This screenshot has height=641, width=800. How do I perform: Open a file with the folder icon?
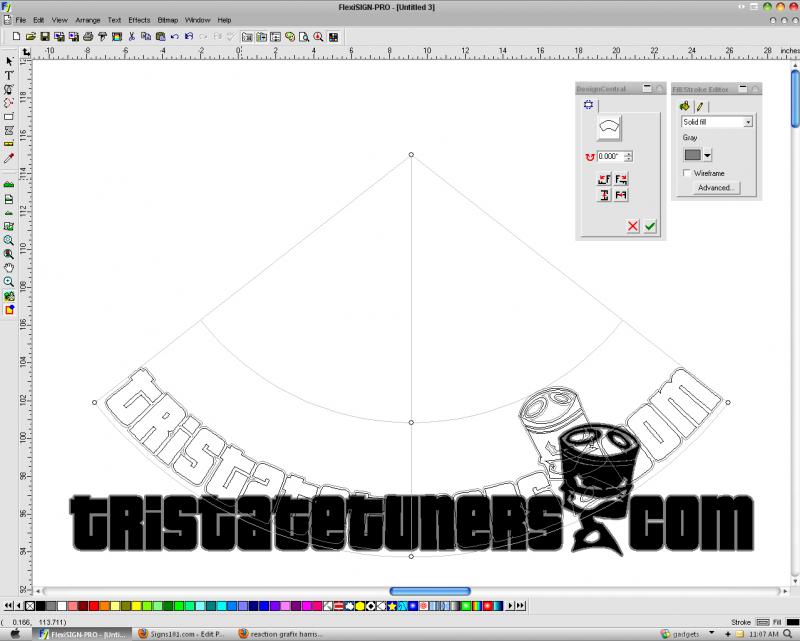(31, 36)
